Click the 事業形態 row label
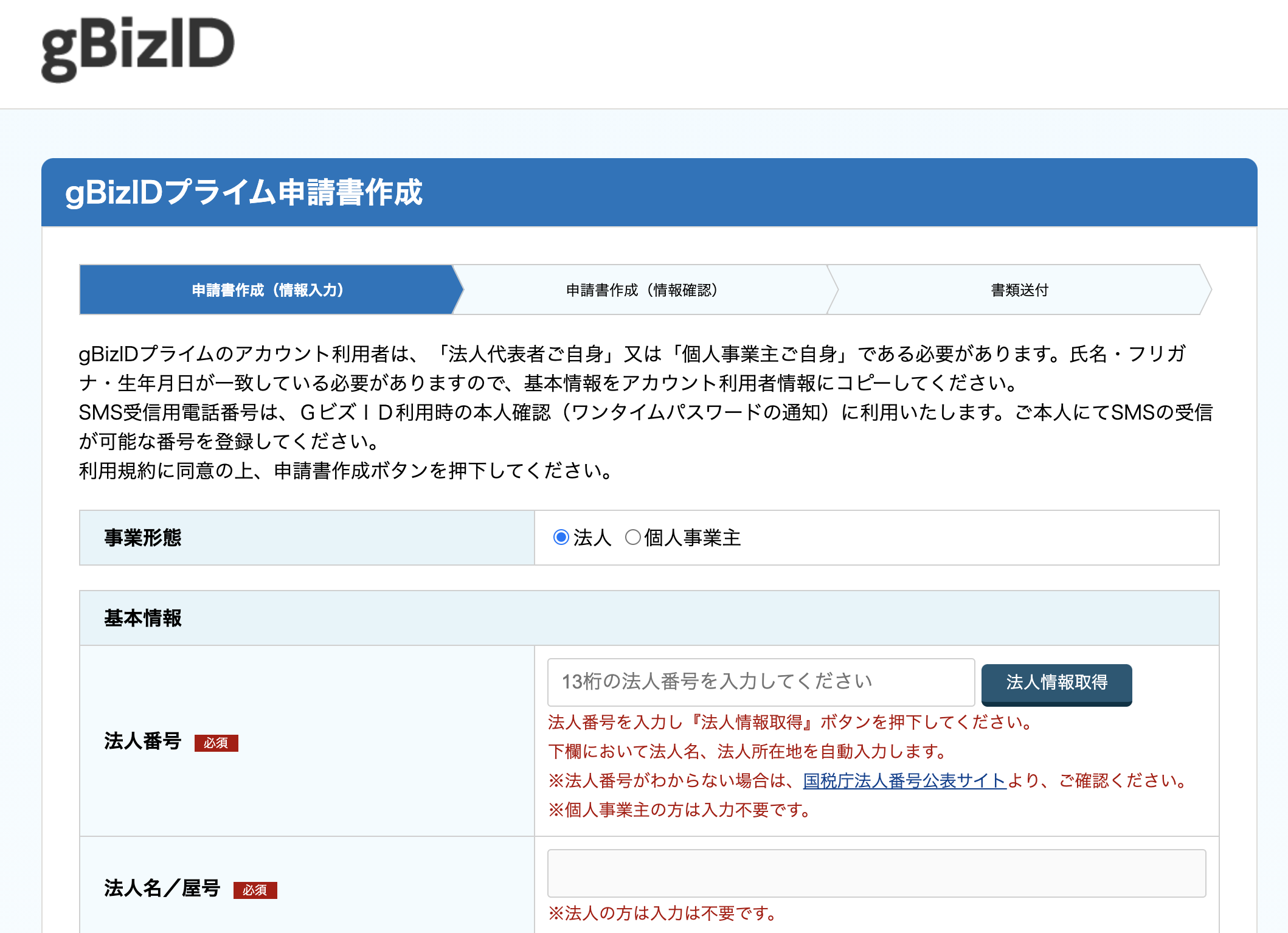 pyautogui.click(x=143, y=538)
